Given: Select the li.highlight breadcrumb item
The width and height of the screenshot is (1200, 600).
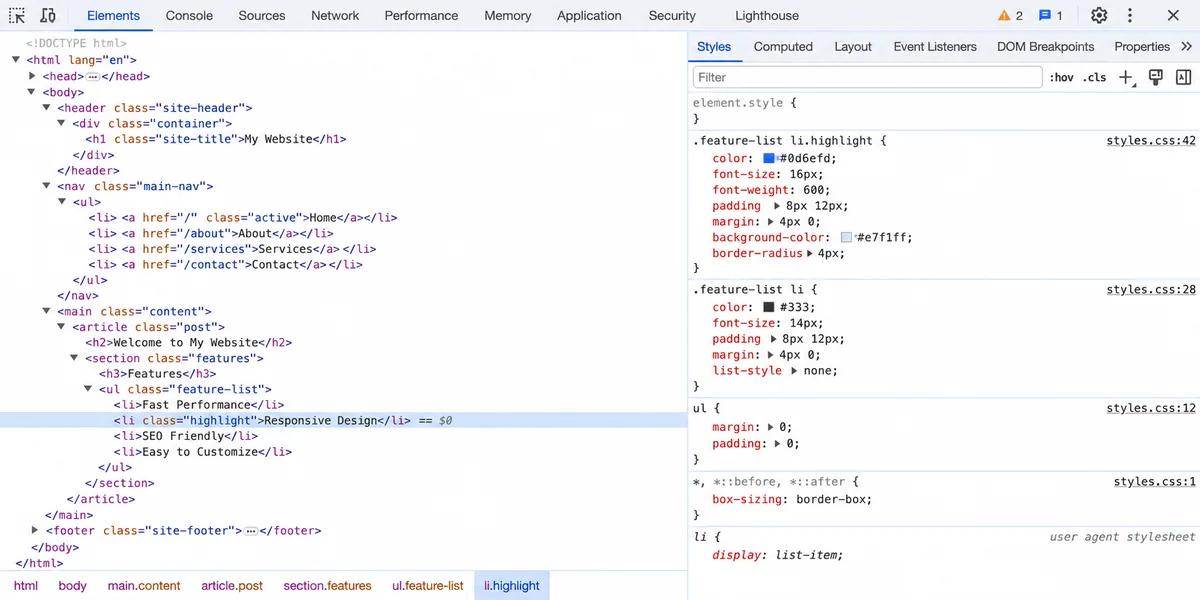Looking at the screenshot, I should (x=512, y=586).
